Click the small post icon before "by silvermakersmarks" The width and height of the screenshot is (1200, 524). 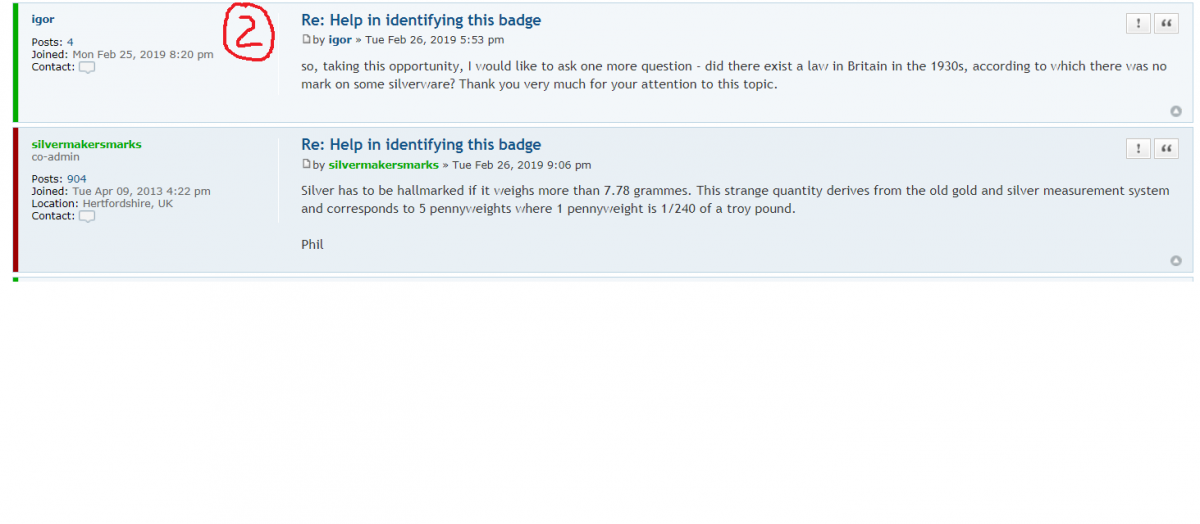pos(306,164)
